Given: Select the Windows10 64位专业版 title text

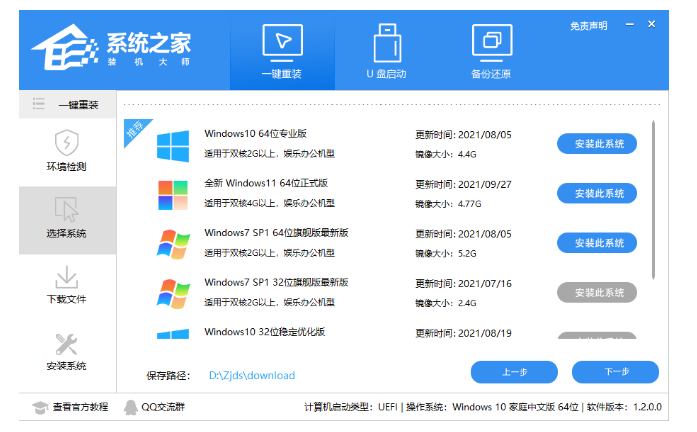Looking at the screenshot, I should pyautogui.click(x=256, y=133).
